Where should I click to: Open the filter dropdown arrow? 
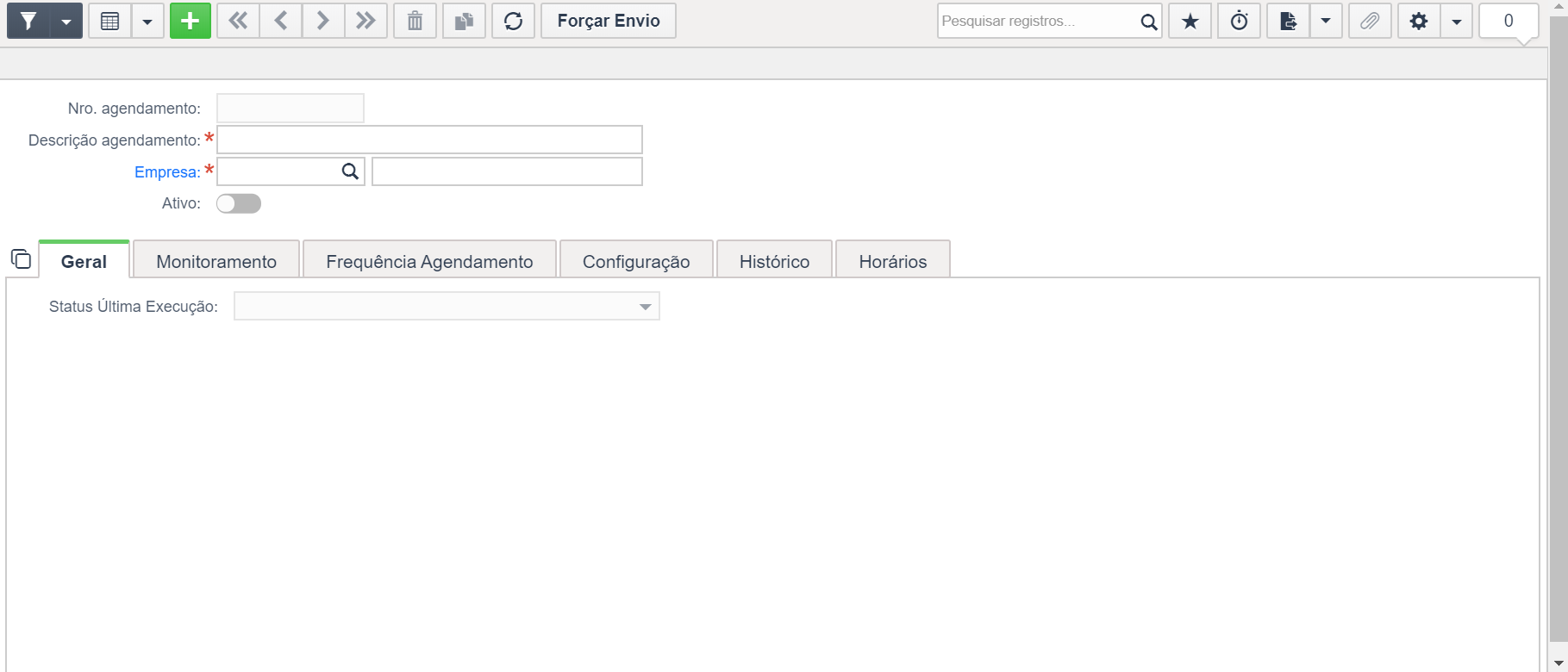[x=66, y=22]
